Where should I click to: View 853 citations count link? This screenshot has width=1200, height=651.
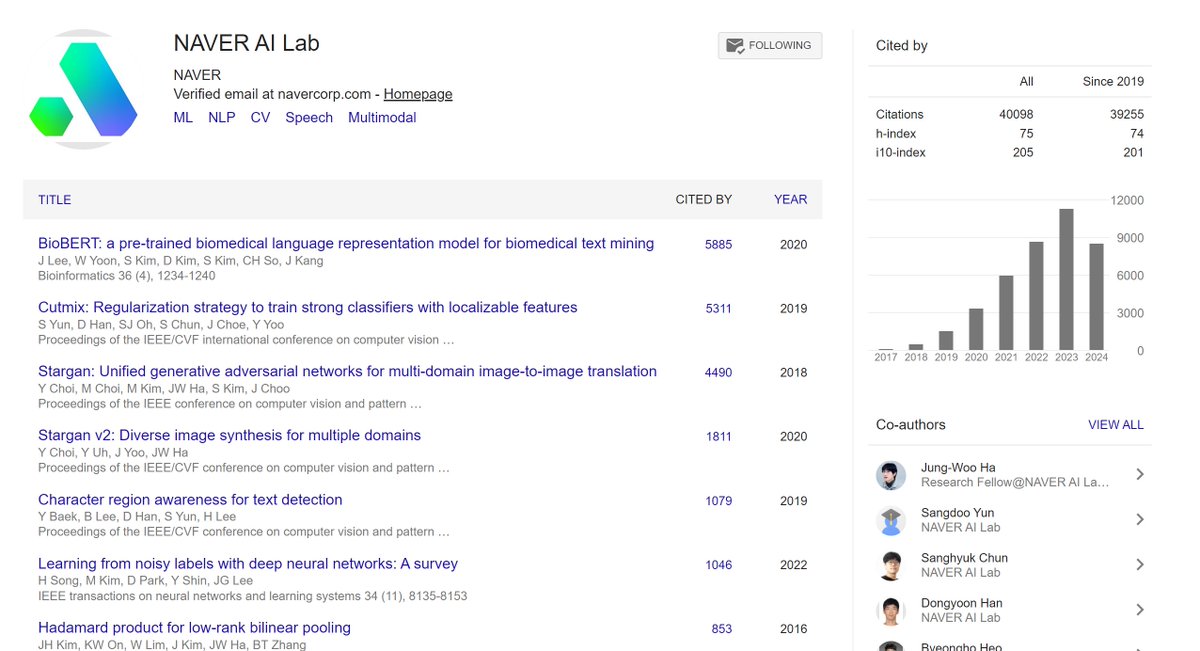tap(721, 629)
